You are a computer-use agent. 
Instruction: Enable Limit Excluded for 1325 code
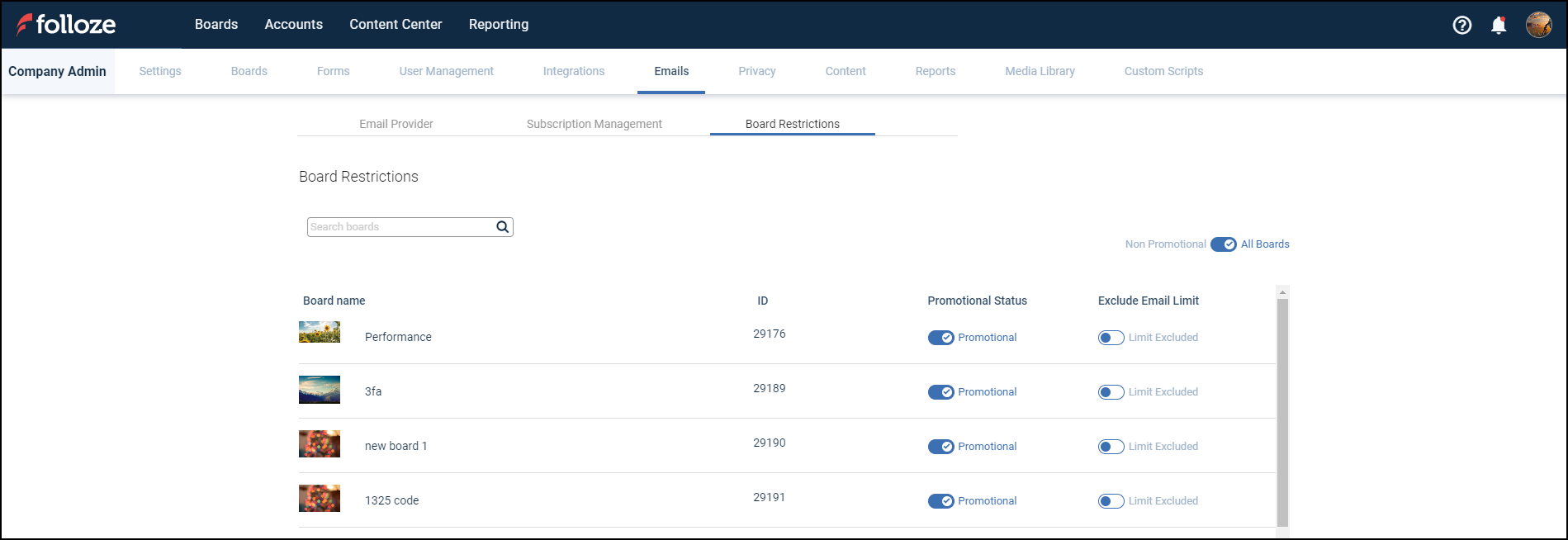[x=1111, y=501]
